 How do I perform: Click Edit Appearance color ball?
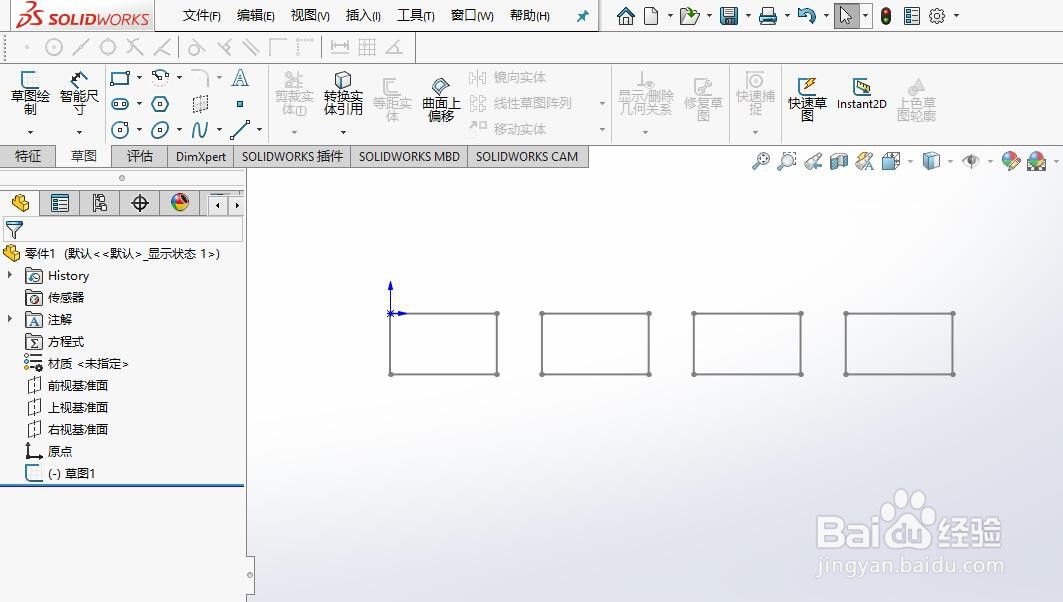click(1010, 161)
